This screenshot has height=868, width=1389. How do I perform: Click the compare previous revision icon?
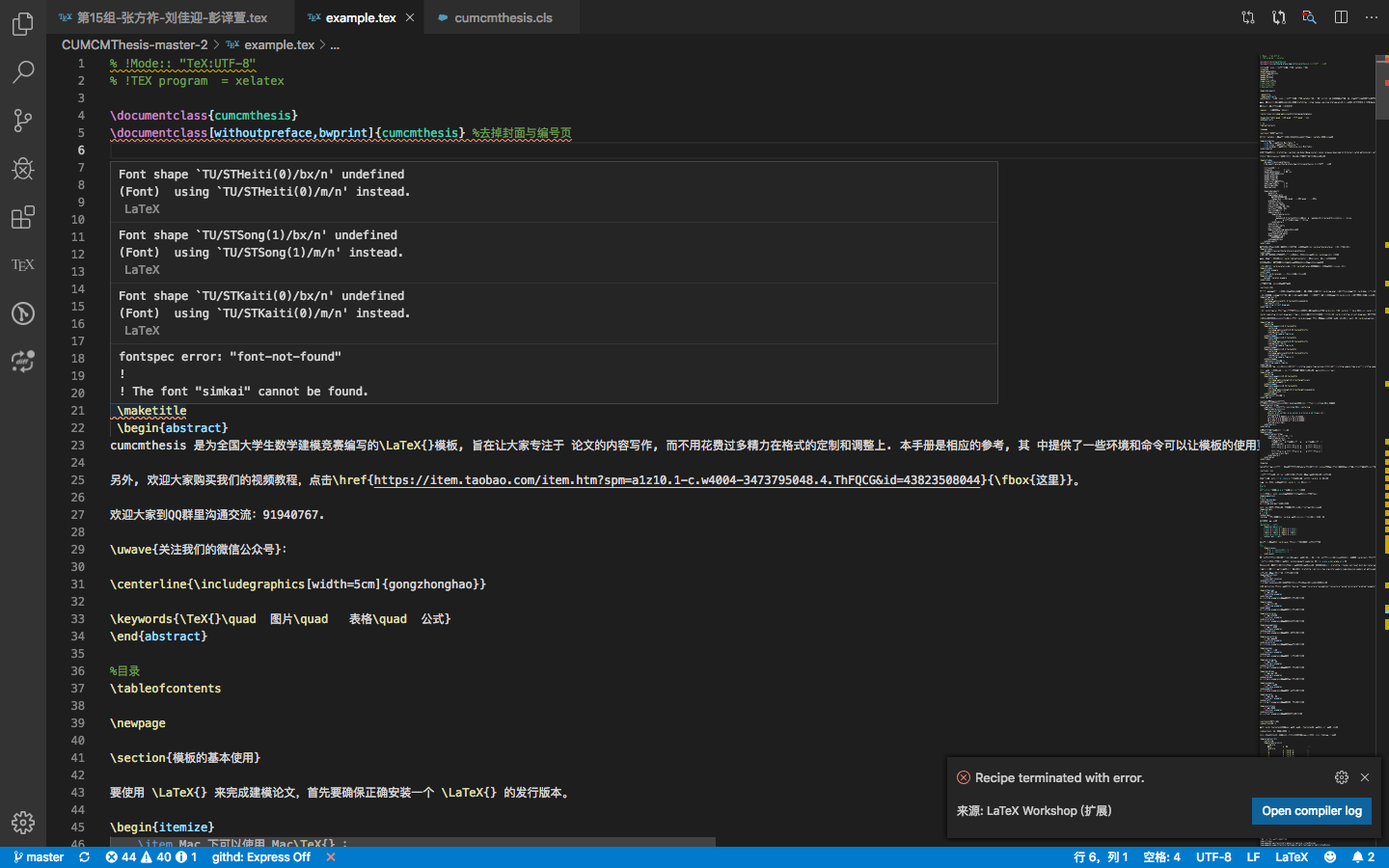click(x=1248, y=17)
